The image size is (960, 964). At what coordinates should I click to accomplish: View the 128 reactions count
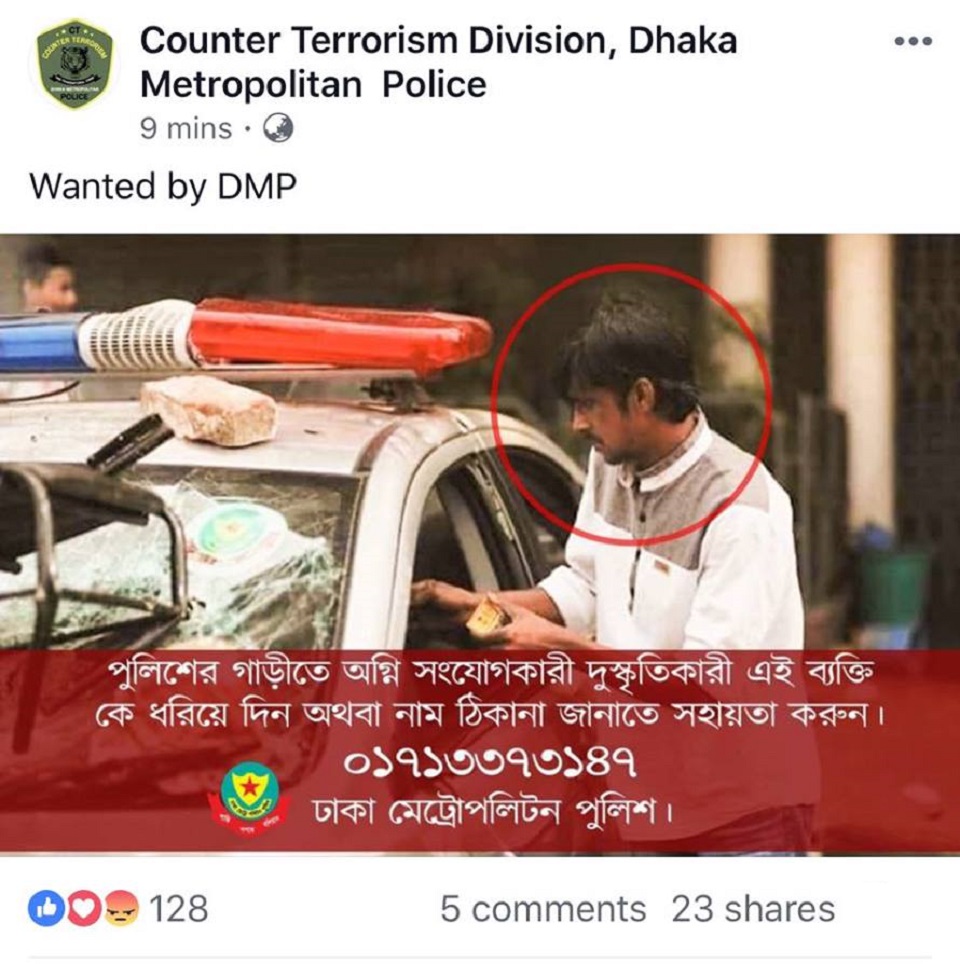tap(179, 909)
